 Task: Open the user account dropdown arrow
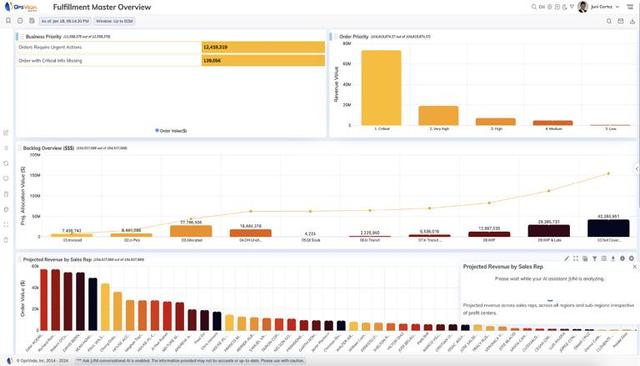coord(617,7)
